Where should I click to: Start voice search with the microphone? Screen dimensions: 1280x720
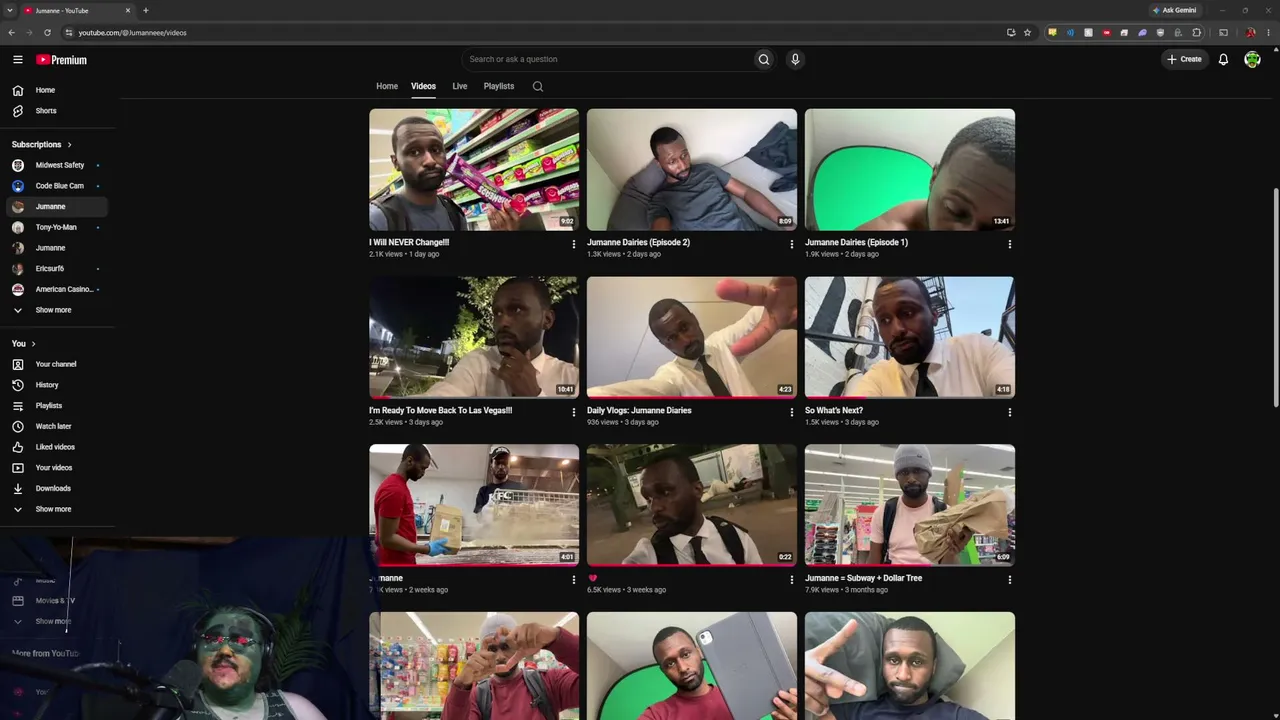tap(795, 59)
